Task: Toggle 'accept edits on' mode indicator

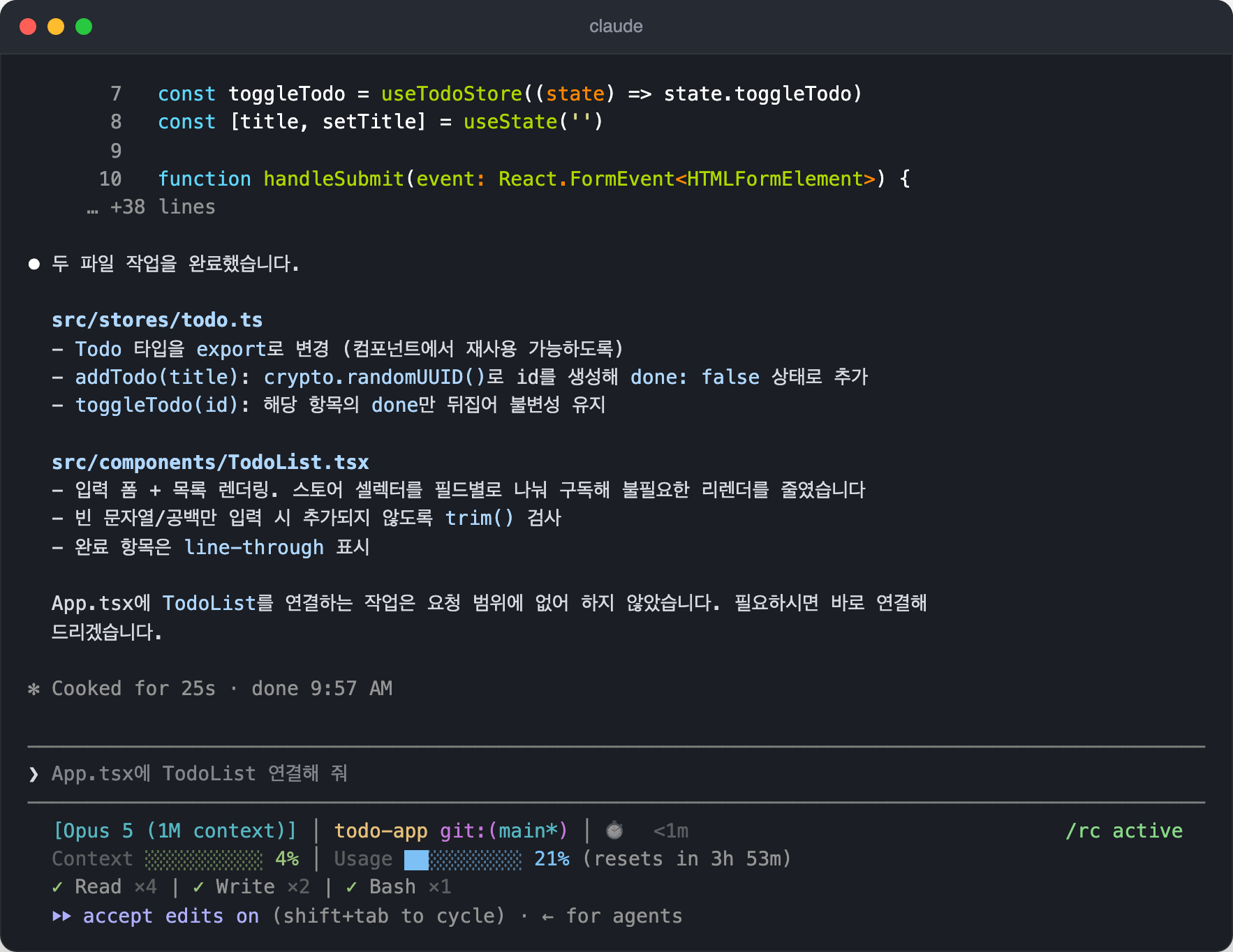Action: [171, 916]
